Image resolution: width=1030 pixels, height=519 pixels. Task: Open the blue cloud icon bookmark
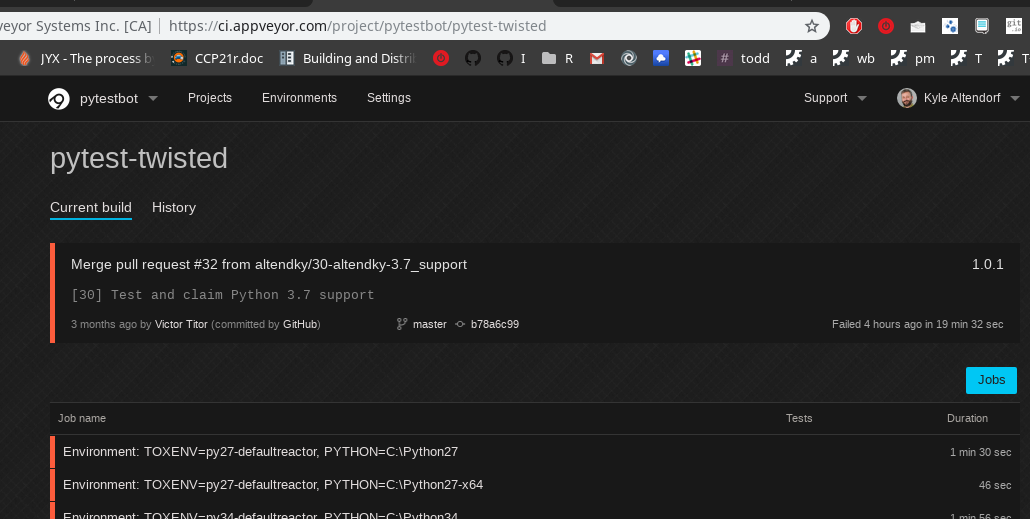[x=661, y=58]
